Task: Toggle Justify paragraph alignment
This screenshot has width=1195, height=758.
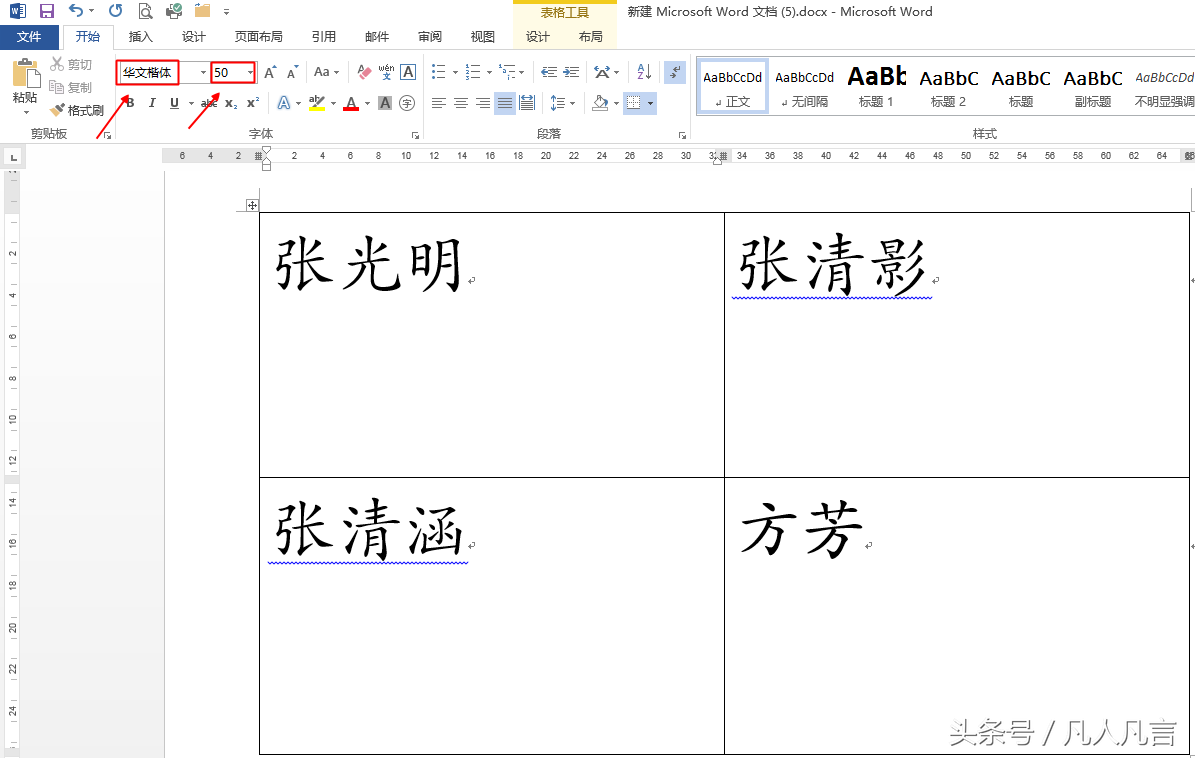Action: click(x=505, y=103)
